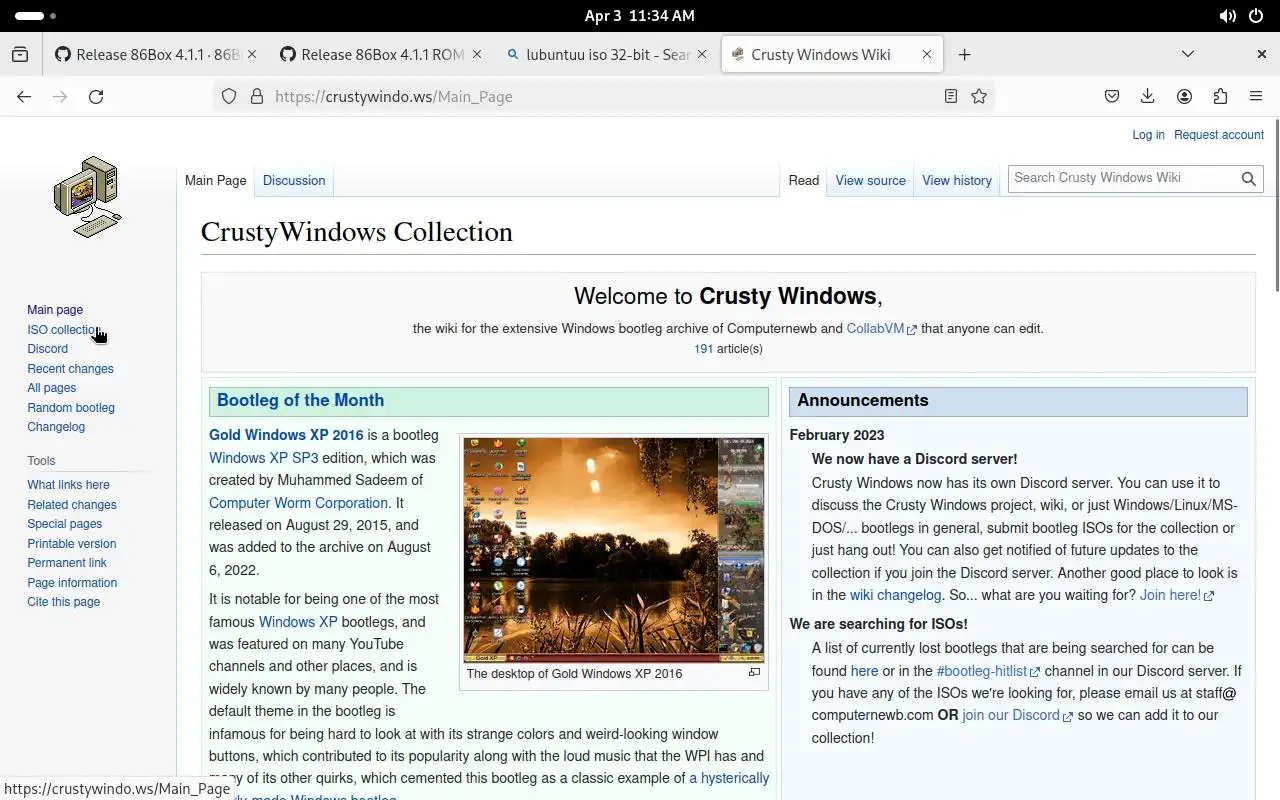Screen dimensions: 1280x800
Task: Open the clock and date in top bar
Action: [x=640, y=16]
